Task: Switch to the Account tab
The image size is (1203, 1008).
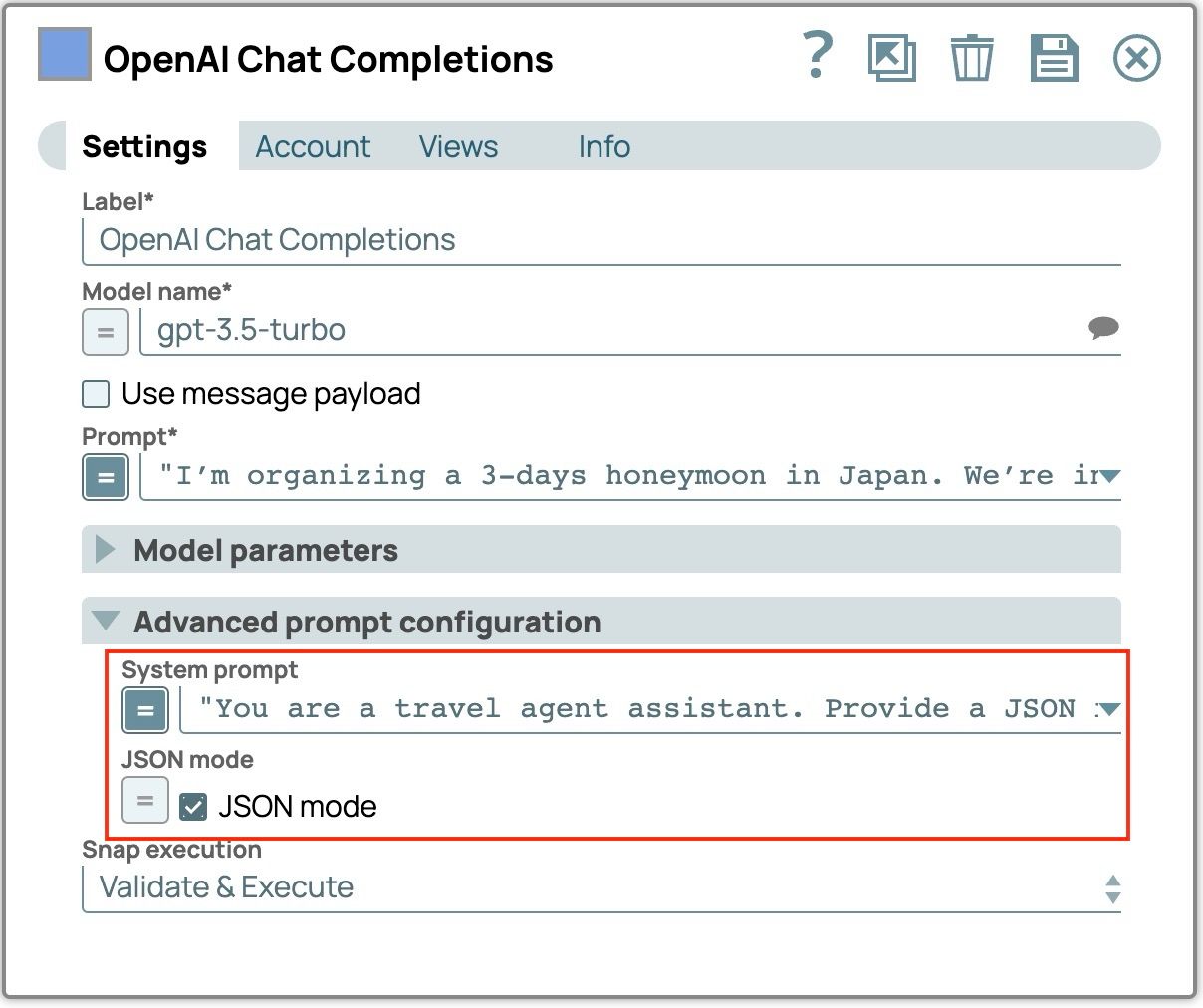Action: tap(313, 147)
